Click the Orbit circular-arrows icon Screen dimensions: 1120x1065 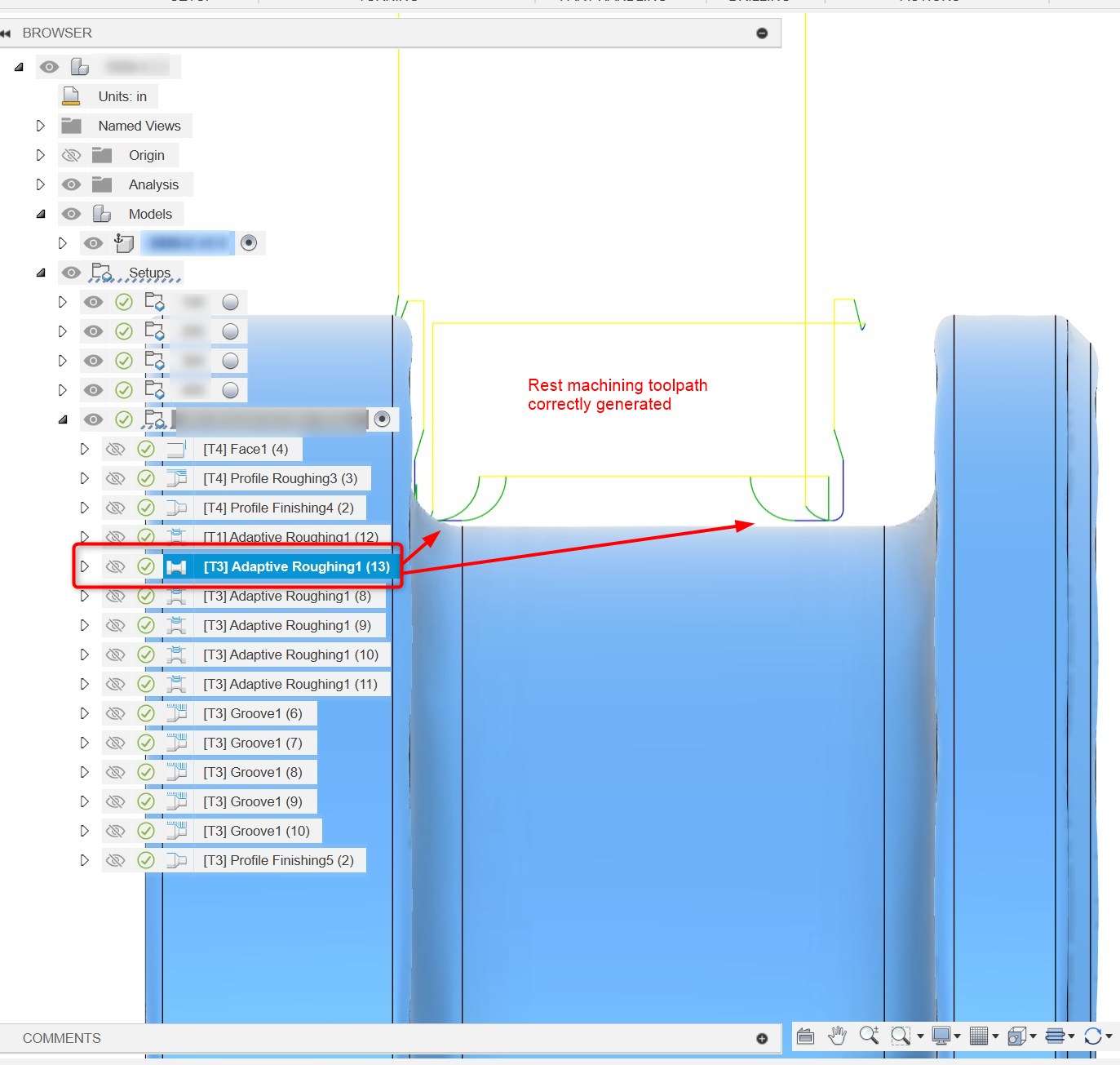(1093, 1036)
